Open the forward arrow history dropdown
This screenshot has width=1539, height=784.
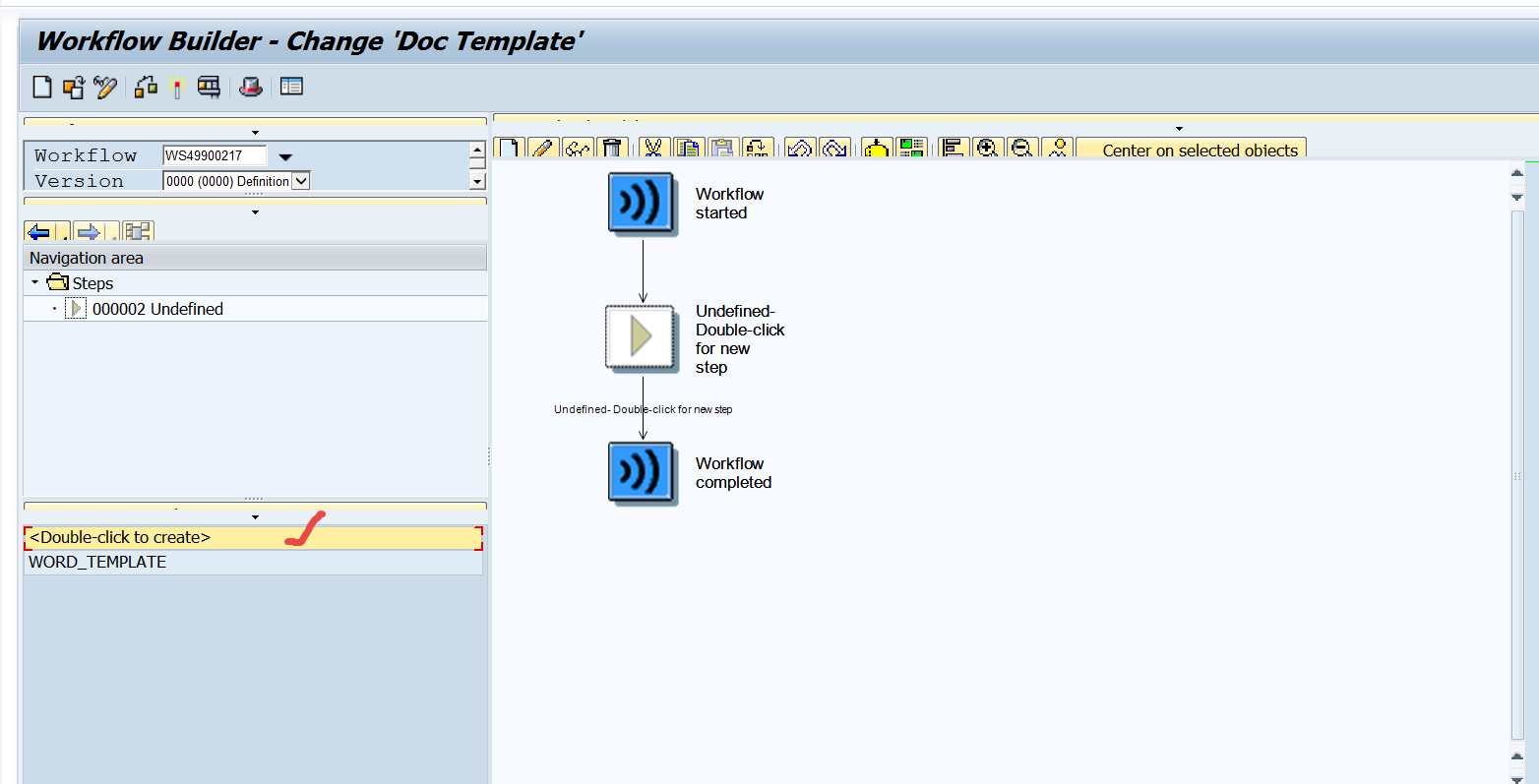tap(112, 233)
